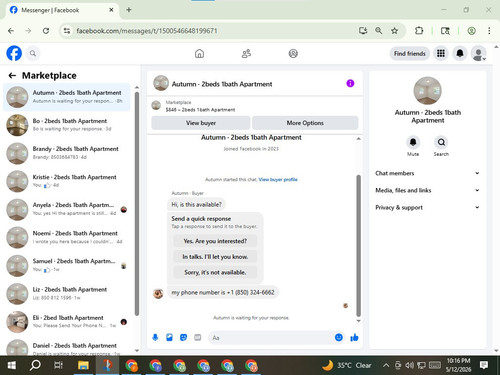Screen dimensions: 500x375
Task: Bookmark page with the star icon
Action: (x=394, y=31)
